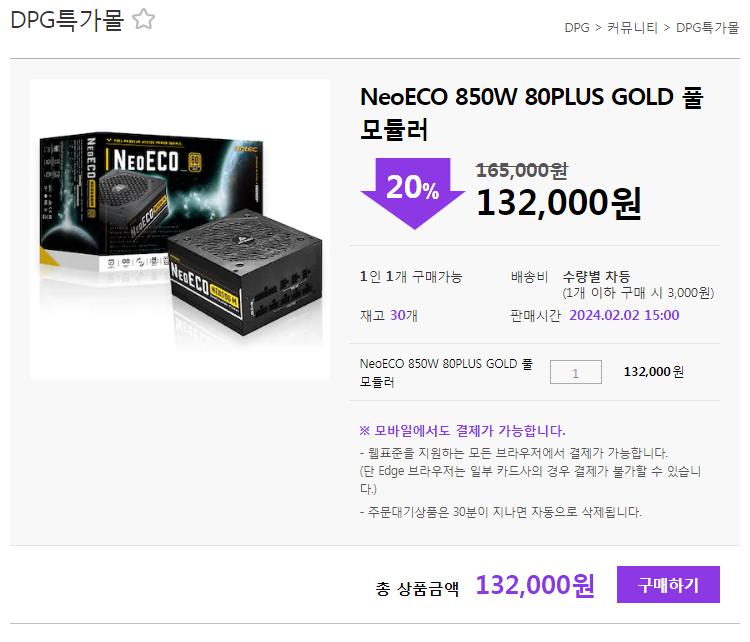The height and width of the screenshot is (642, 750).
Task: Click the 132,000원 discounted price text
Action: point(559,203)
